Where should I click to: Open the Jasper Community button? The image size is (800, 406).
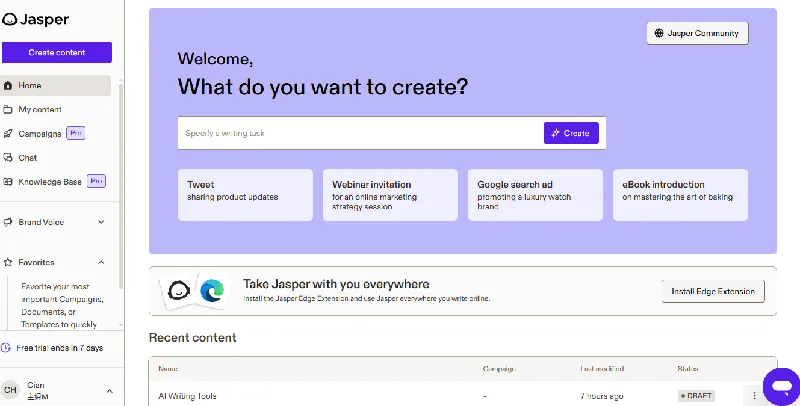point(697,33)
